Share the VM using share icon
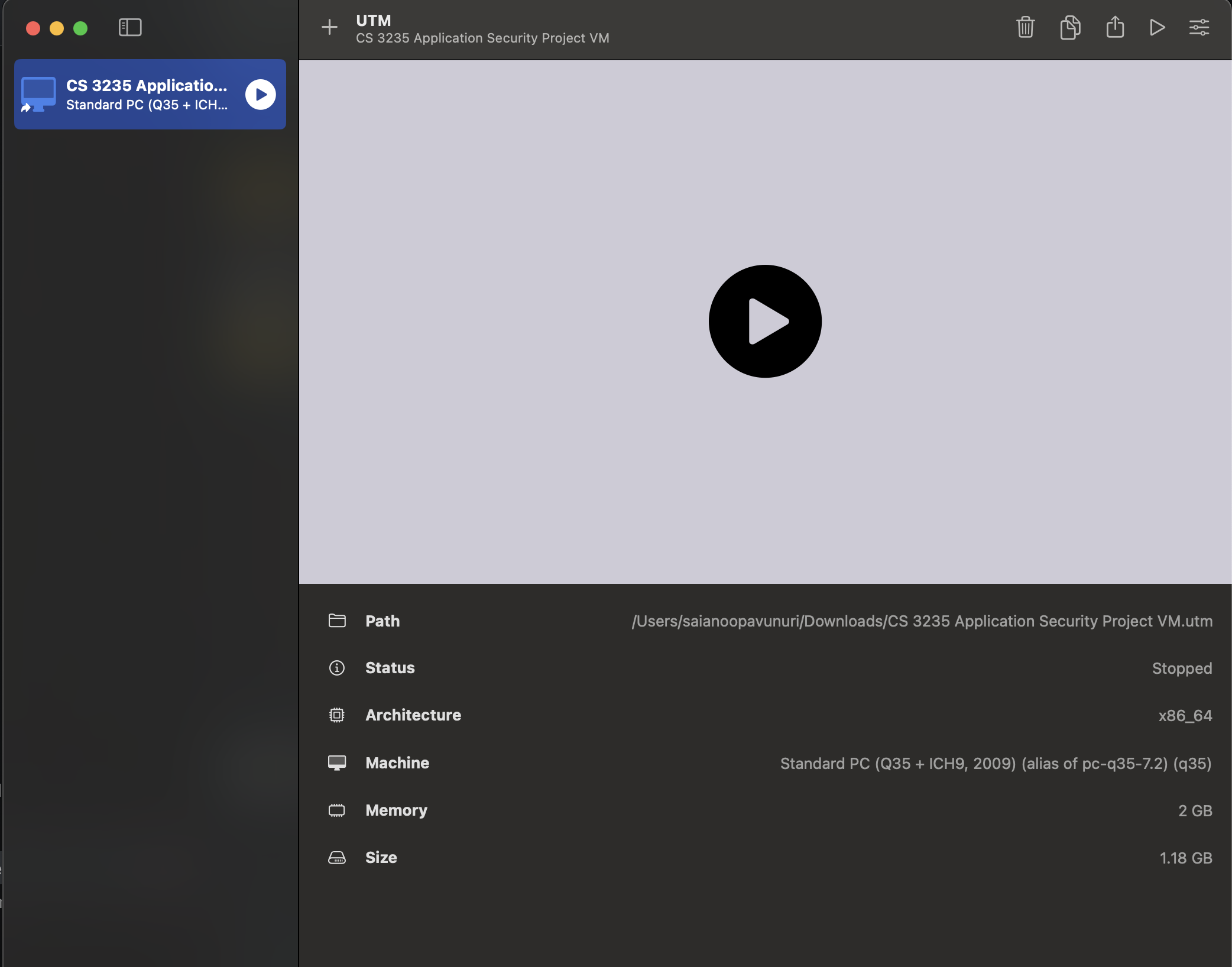Image resolution: width=1232 pixels, height=967 pixels. [1115, 27]
